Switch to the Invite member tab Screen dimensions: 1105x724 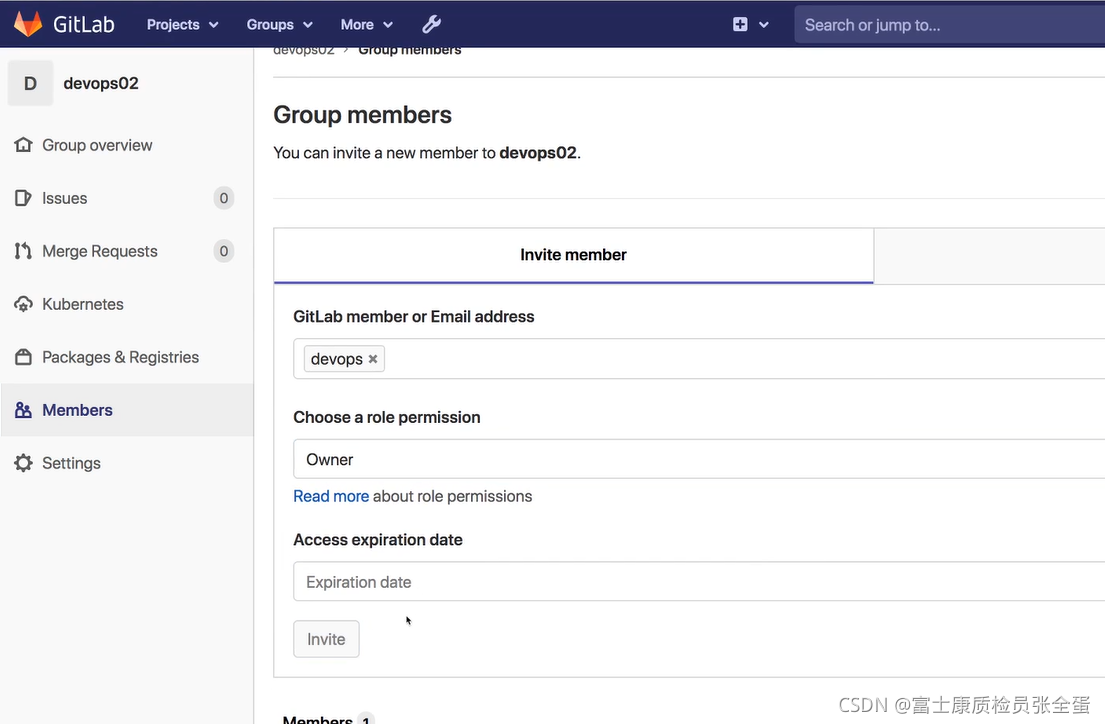[573, 254]
